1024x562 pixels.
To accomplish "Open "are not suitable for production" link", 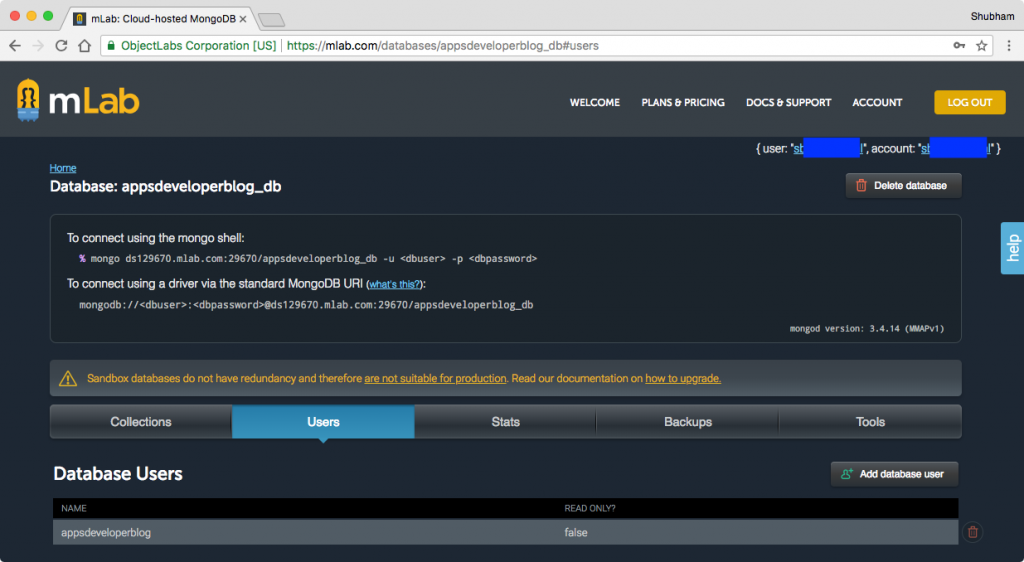I will tap(435, 379).
